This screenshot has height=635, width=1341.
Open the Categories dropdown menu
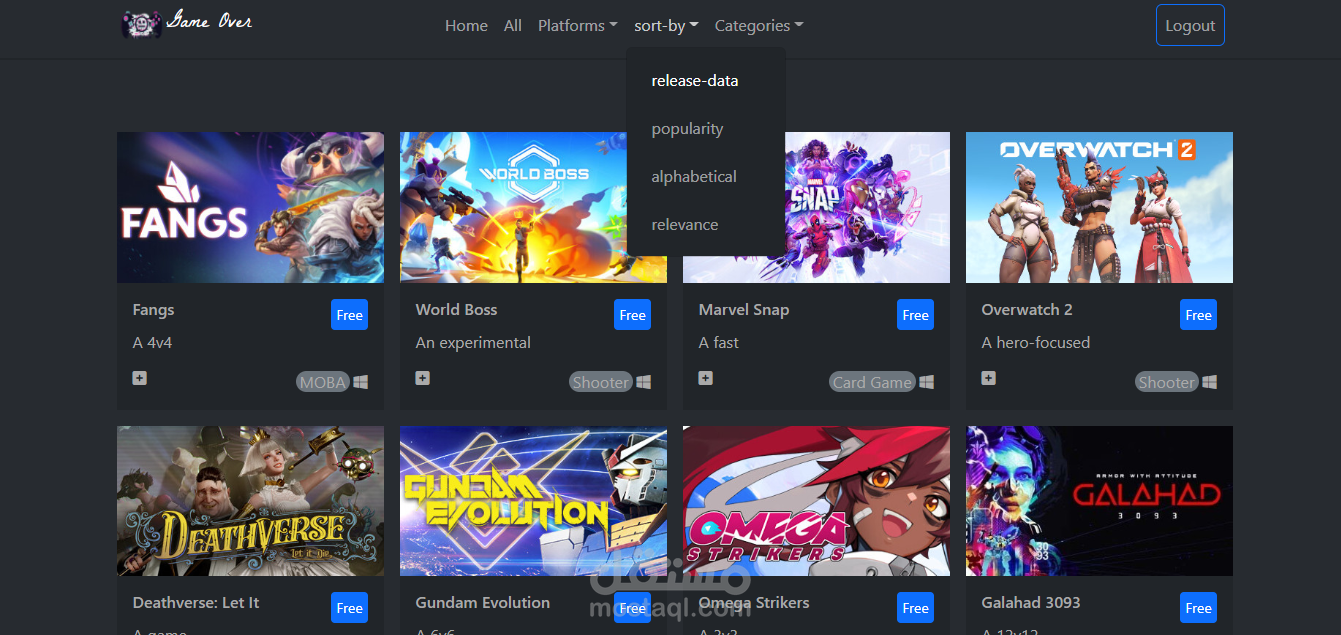(759, 26)
